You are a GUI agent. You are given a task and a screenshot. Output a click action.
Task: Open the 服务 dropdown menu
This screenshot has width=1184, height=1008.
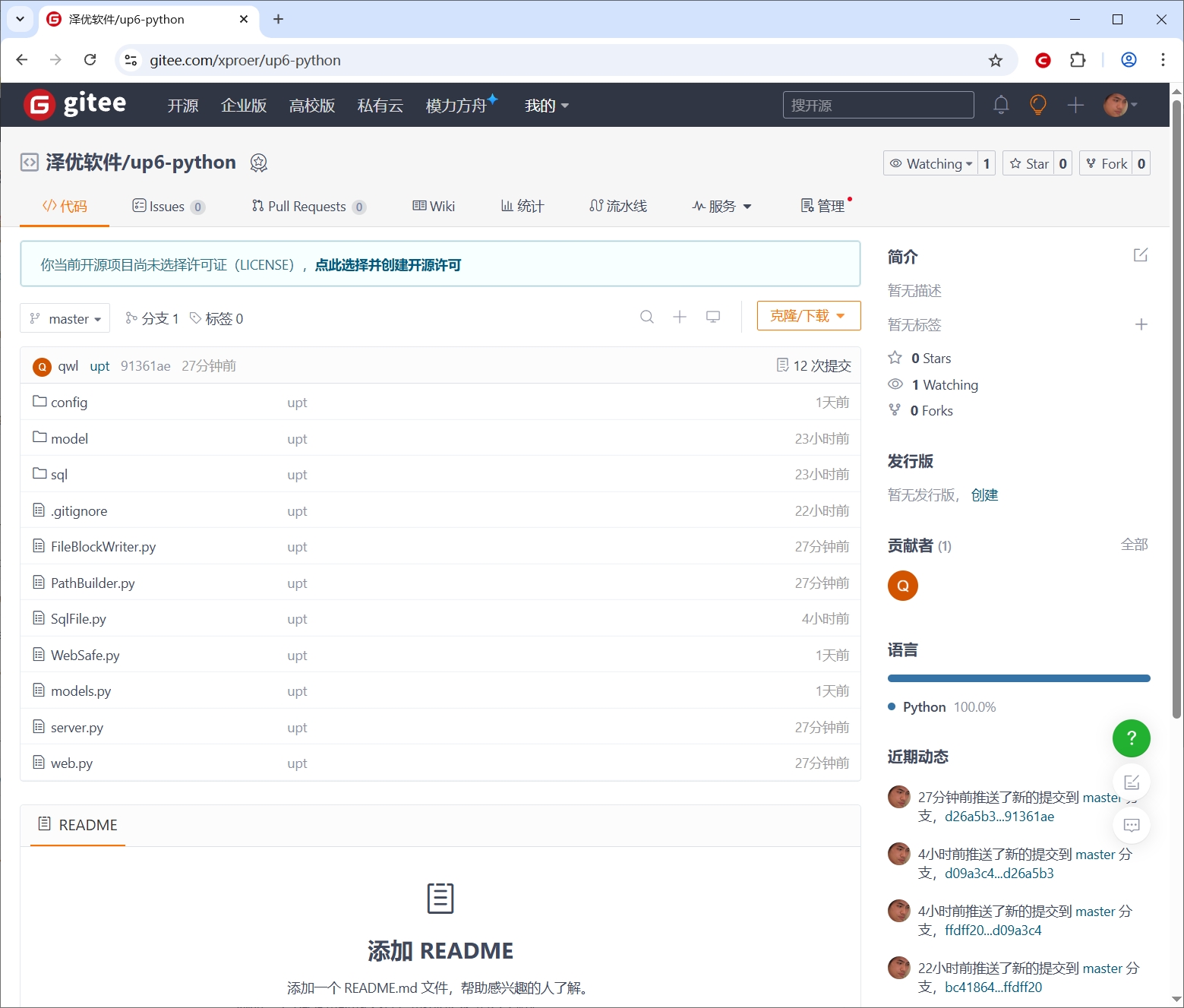(721, 206)
